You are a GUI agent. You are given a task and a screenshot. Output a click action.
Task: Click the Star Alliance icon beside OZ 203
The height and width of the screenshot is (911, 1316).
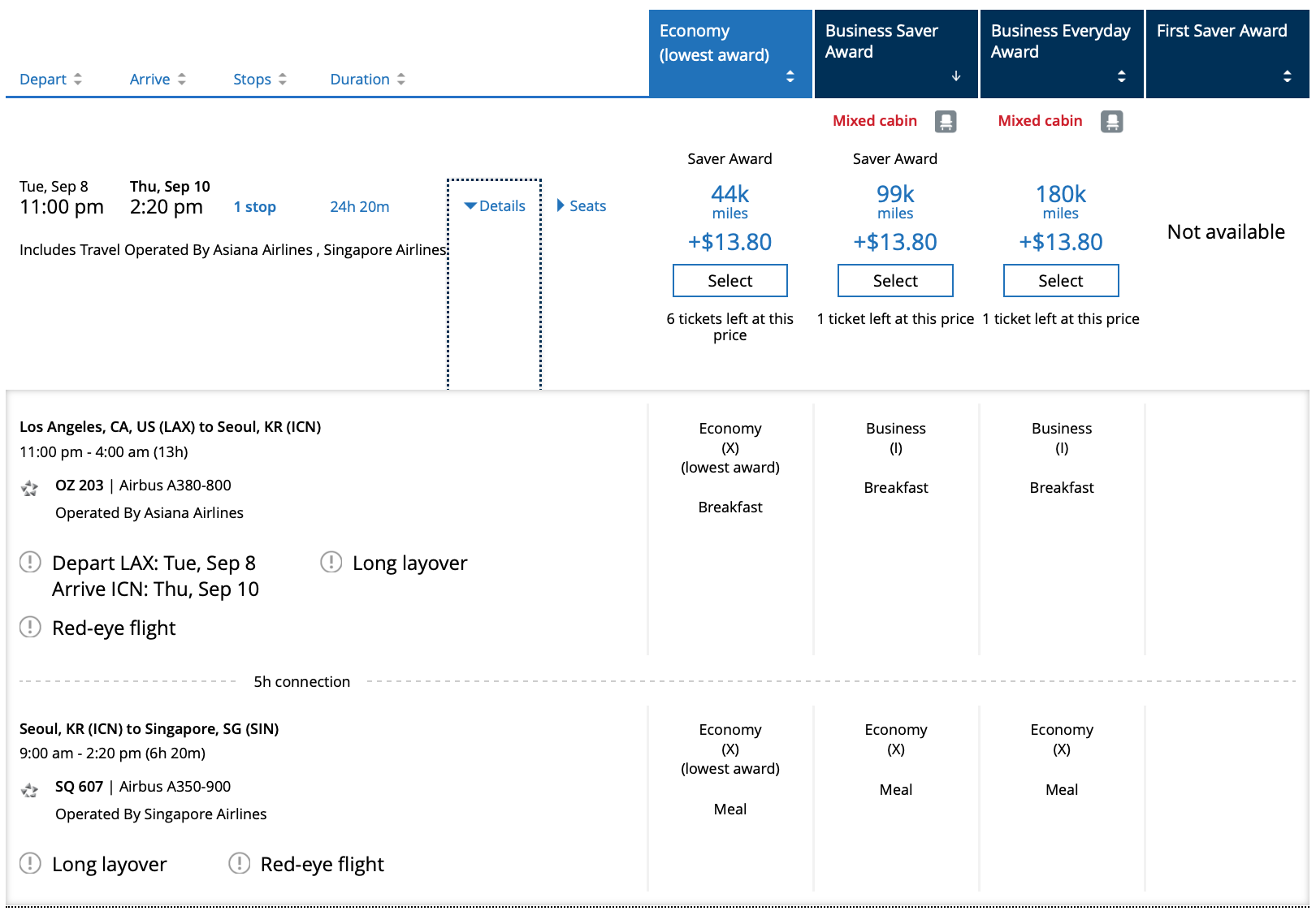[x=30, y=488]
